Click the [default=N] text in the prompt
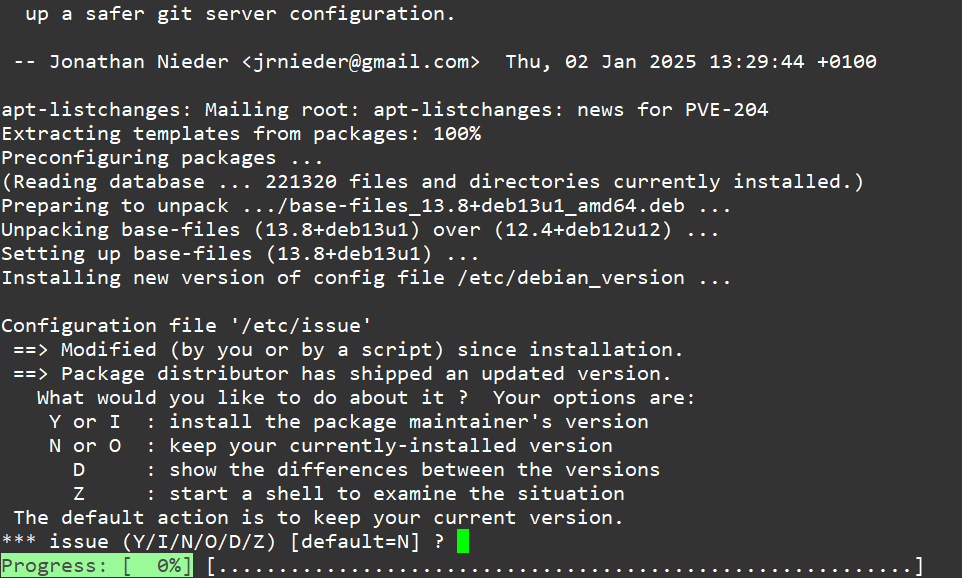The image size is (962, 578). [x=355, y=541]
